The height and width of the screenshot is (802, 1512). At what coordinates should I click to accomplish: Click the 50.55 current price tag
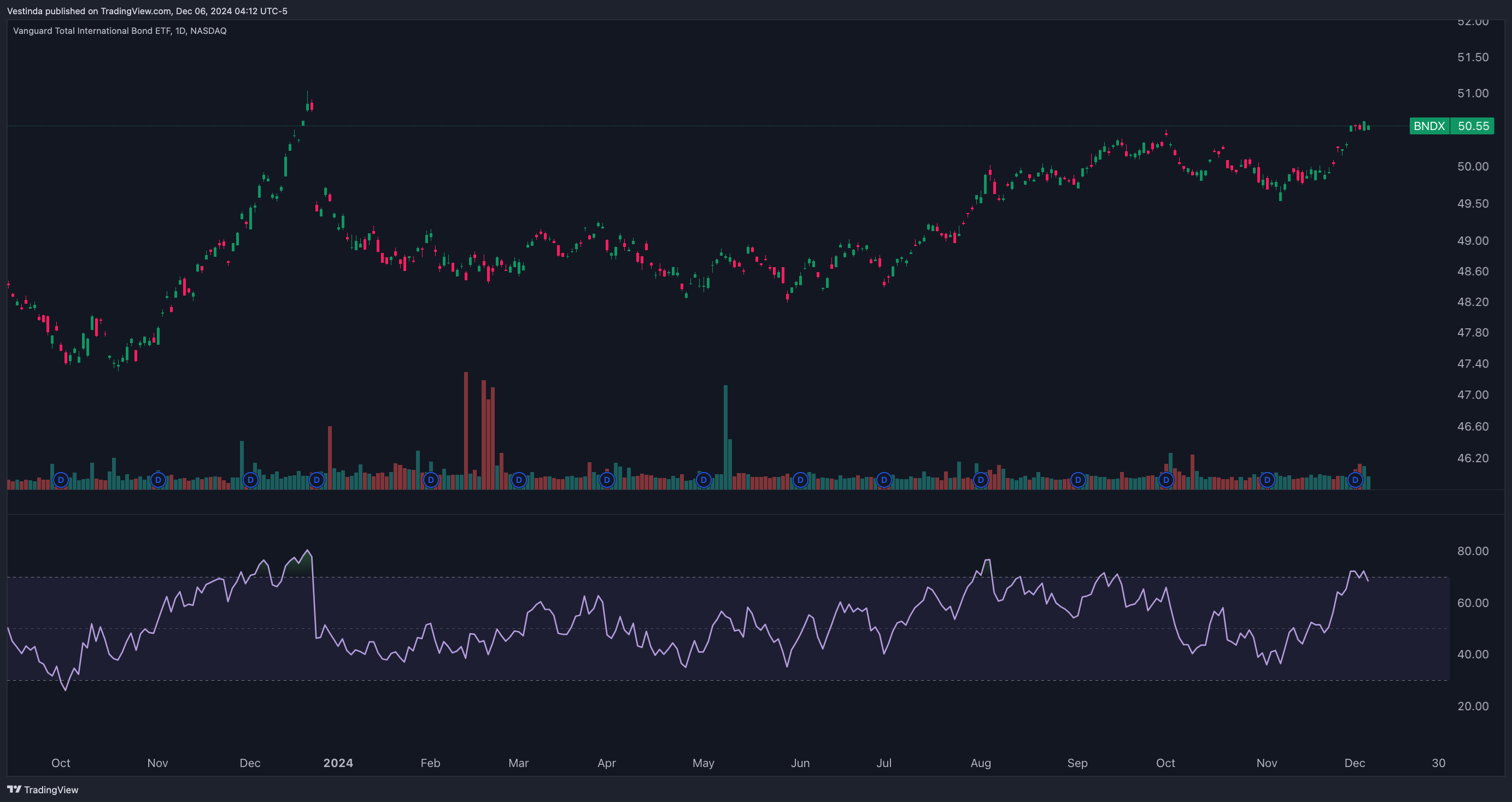(x=1473, y=126)
